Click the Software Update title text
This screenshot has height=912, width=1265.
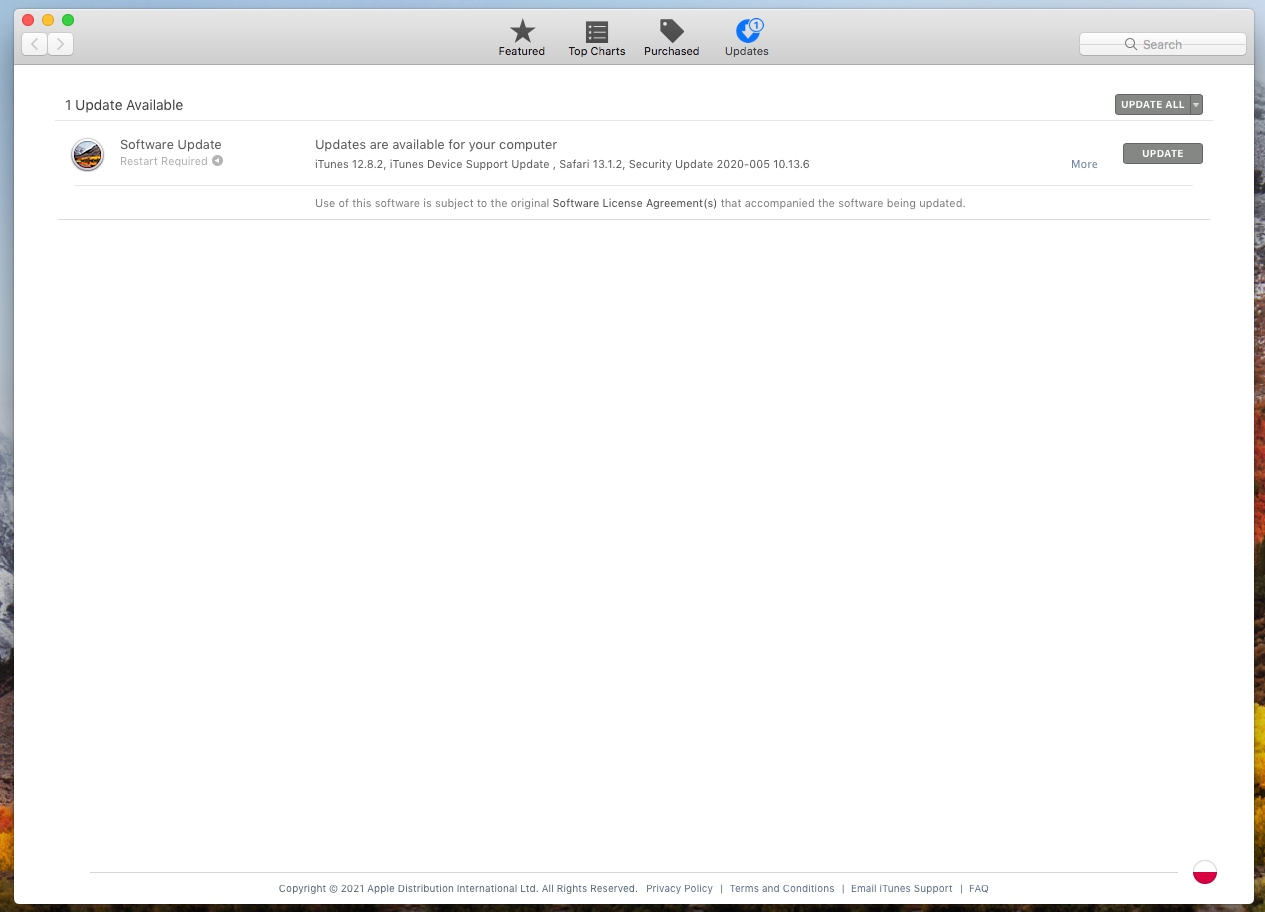(171, 144)
